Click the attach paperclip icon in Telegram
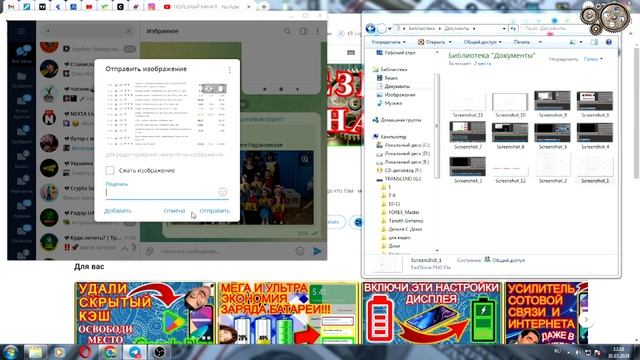The width and height of the screenshot is (640, 360). [149, 251]
